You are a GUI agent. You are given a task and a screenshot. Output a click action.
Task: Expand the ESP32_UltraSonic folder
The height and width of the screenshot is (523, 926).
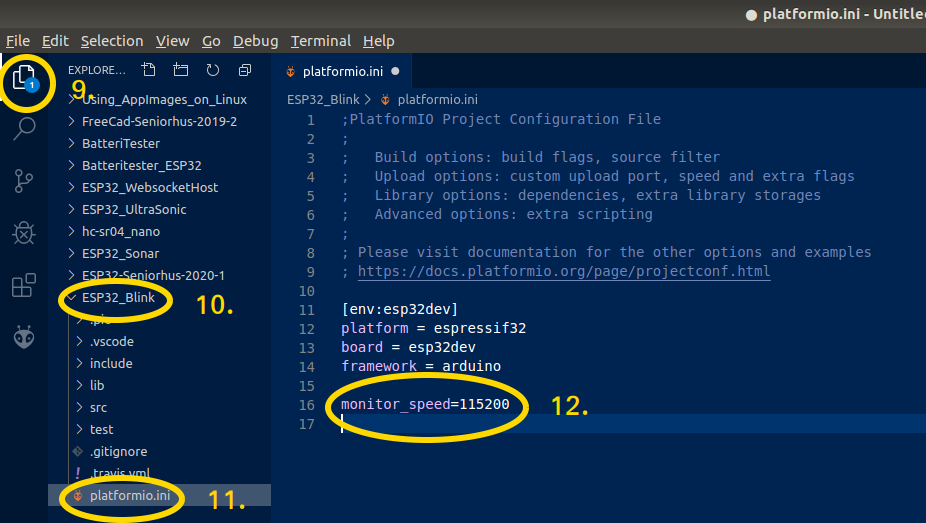[159, 210]
